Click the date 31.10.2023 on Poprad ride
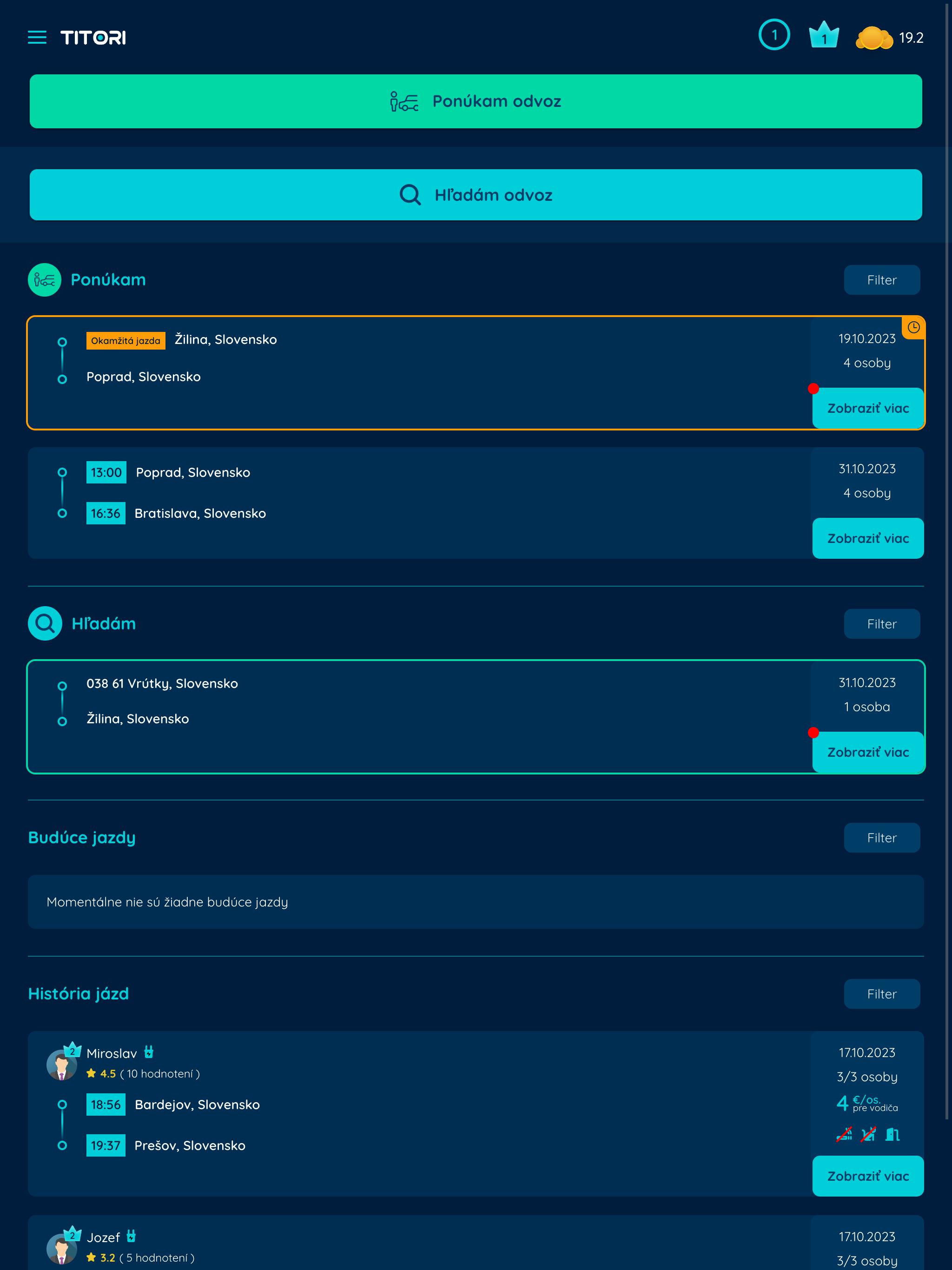The width and height of the screenshot is (952, 1270). [x=867, y=469]
